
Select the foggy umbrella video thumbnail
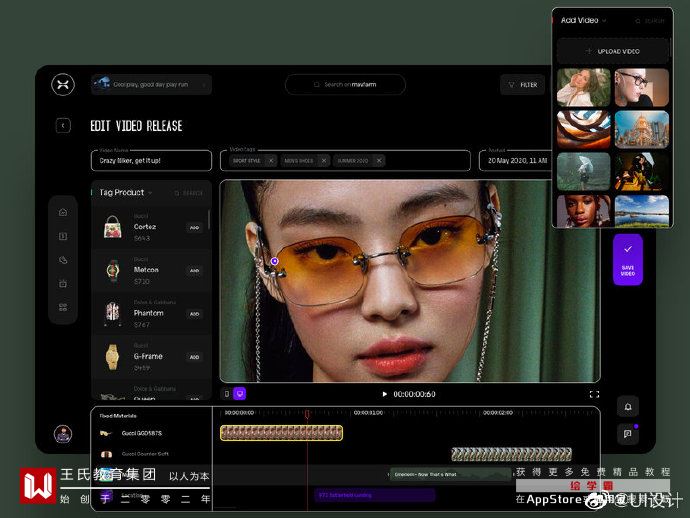584,172
